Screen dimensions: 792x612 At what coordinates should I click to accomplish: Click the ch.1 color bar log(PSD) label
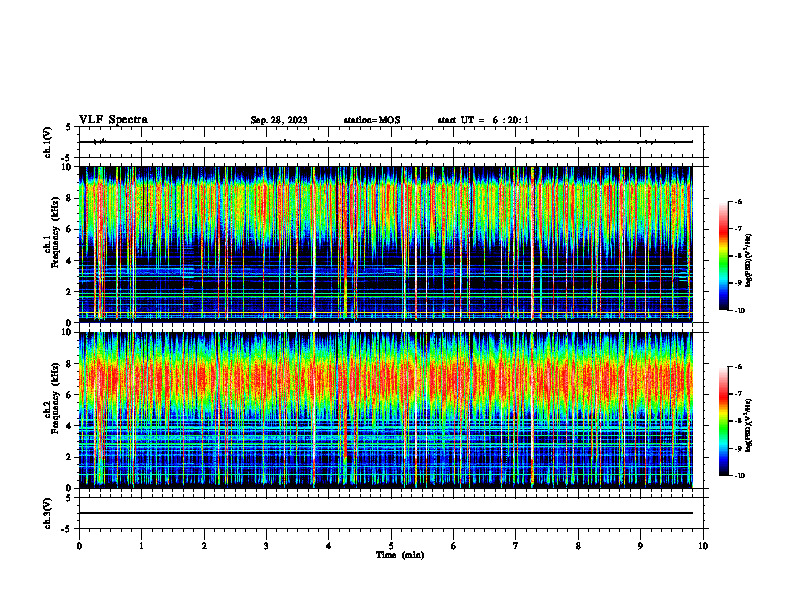point(748,260)
